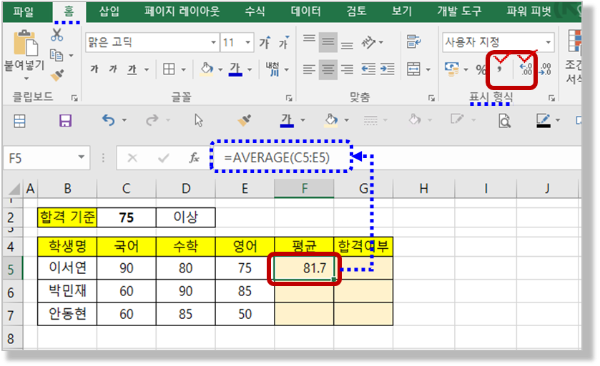Open the ribbon borders dropdown arrow
Screen dimensions: 600x366
tap(183, 70)
